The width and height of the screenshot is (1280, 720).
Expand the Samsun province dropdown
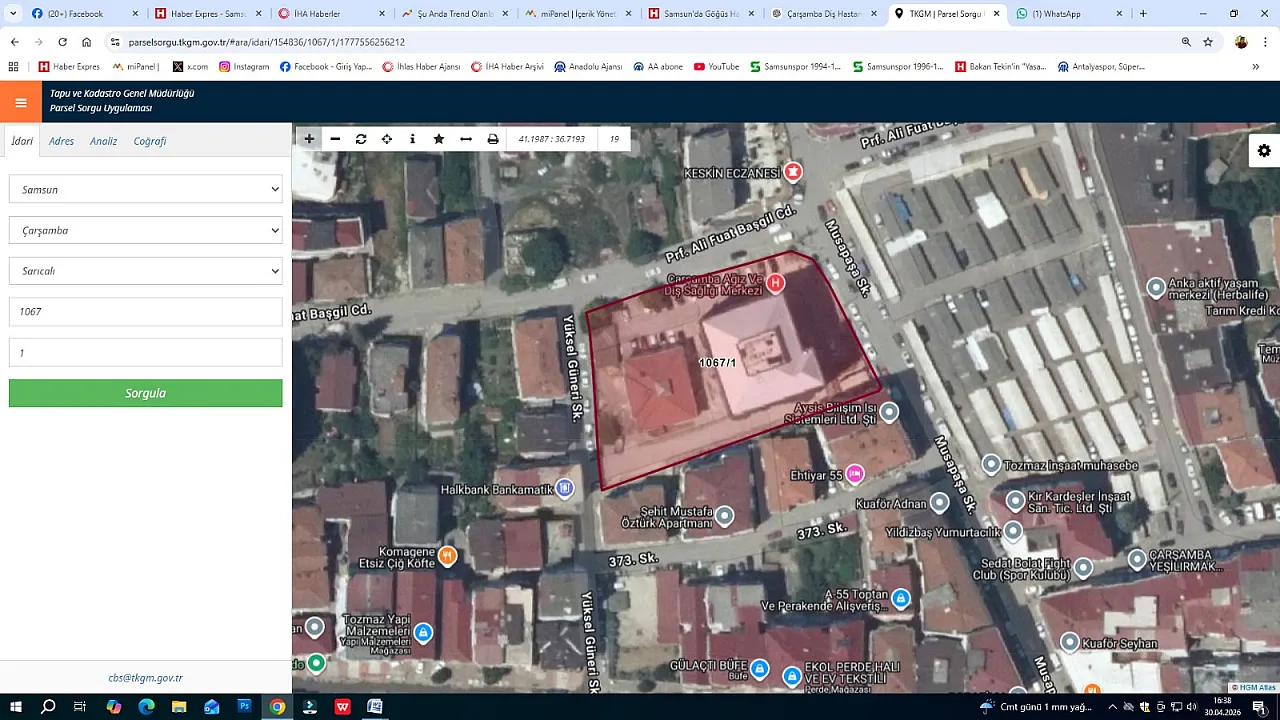(x=146, y=189)
